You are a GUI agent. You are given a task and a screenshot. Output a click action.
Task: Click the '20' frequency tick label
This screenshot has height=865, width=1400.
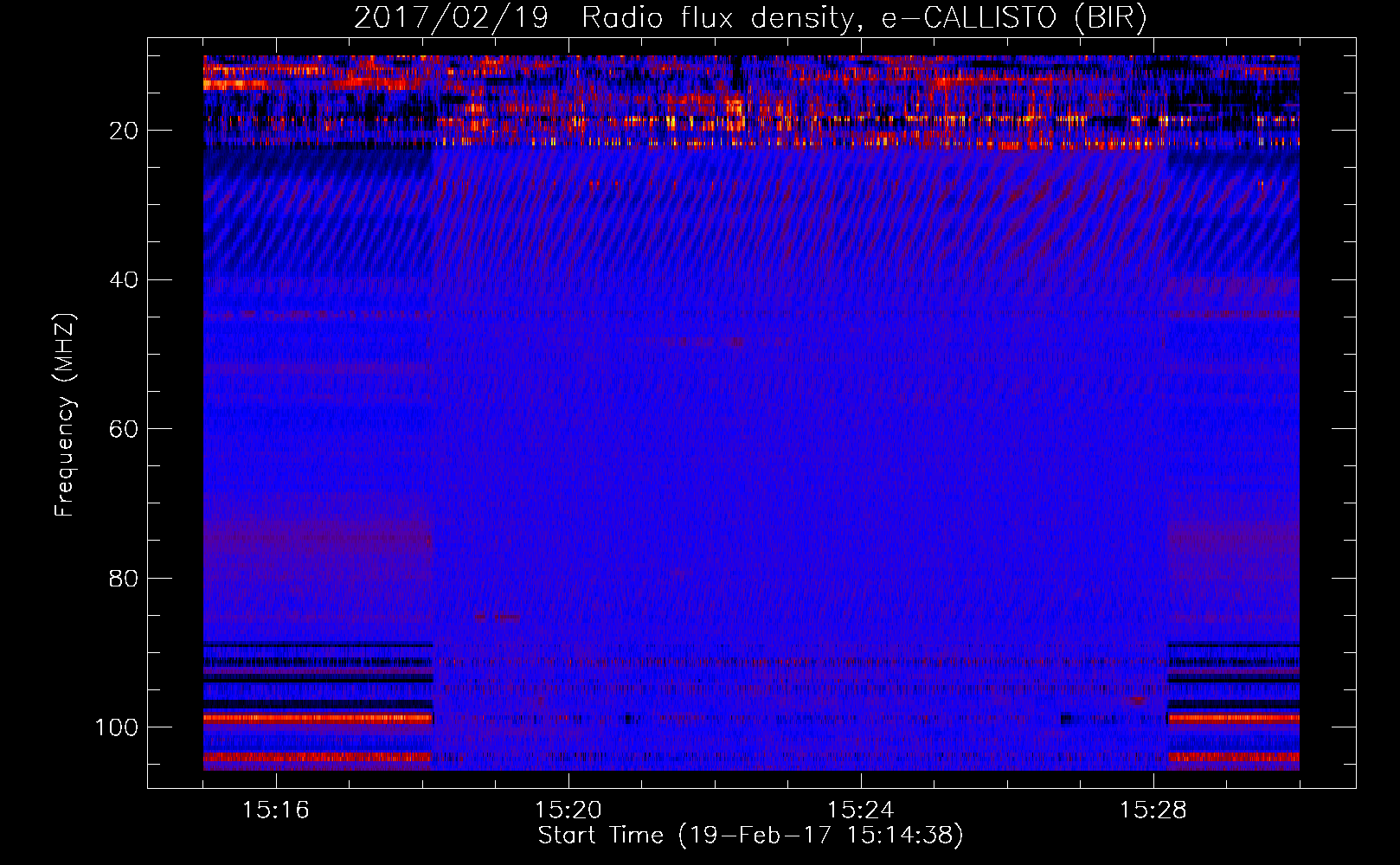click(124, 131)
